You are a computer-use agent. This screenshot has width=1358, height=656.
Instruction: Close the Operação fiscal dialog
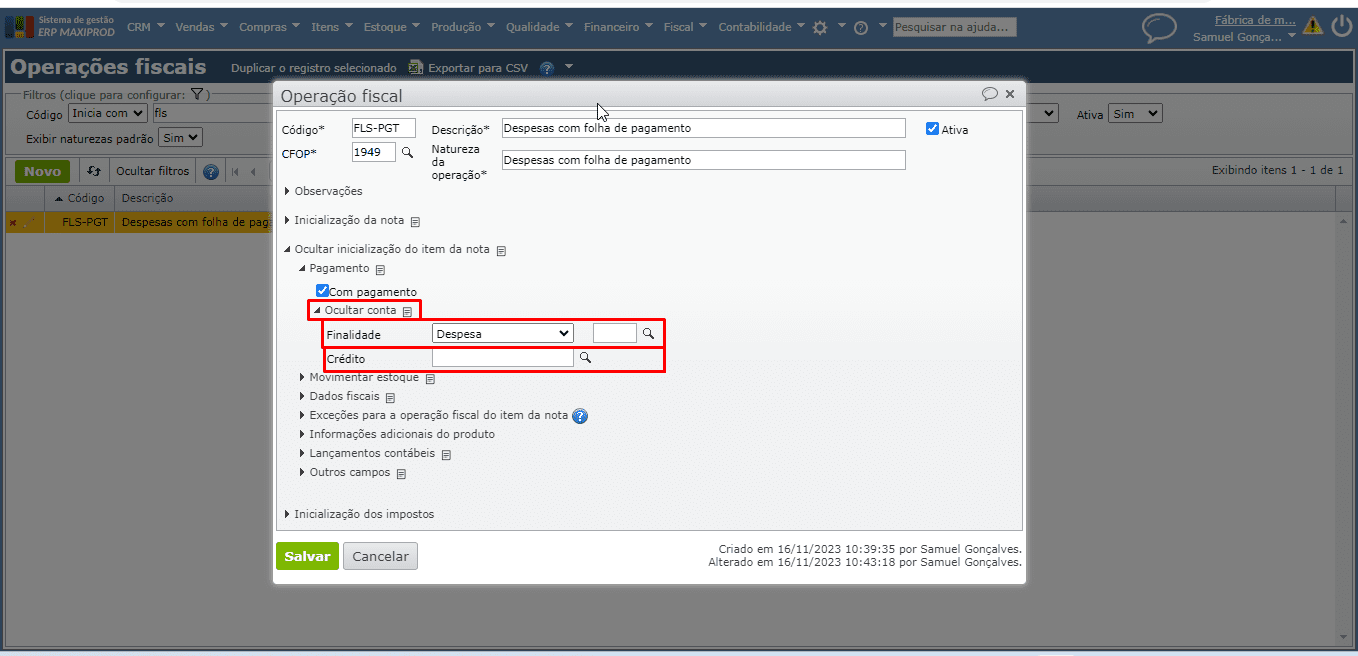1010,94
